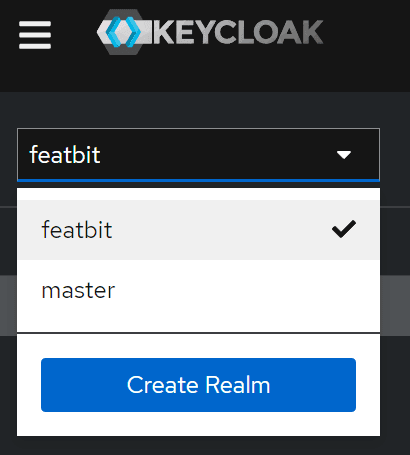Click the top bar of the hamburger icon
The height and width of the screenshot is (455, 410).
(35, 24)
